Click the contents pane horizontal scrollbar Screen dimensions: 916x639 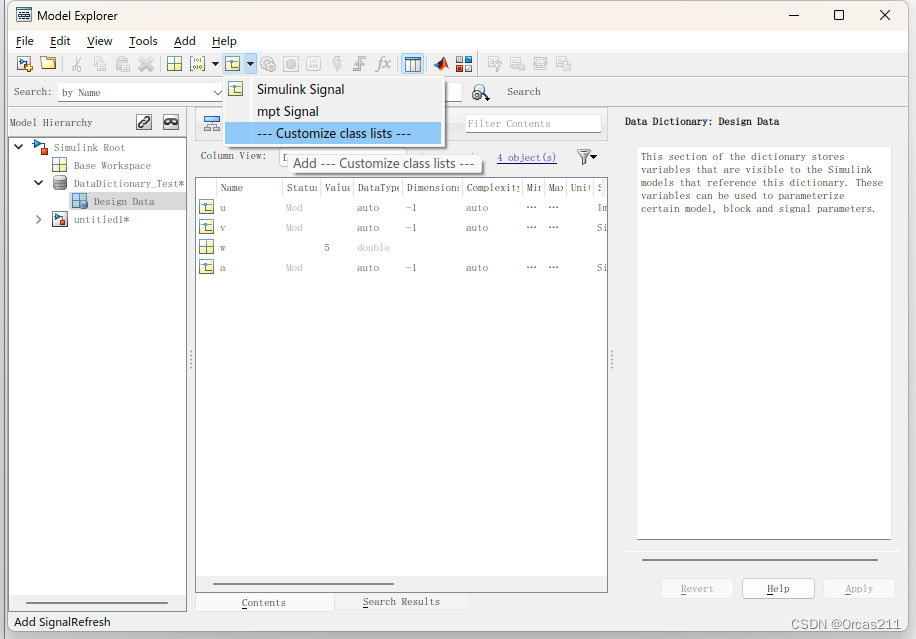303,584
